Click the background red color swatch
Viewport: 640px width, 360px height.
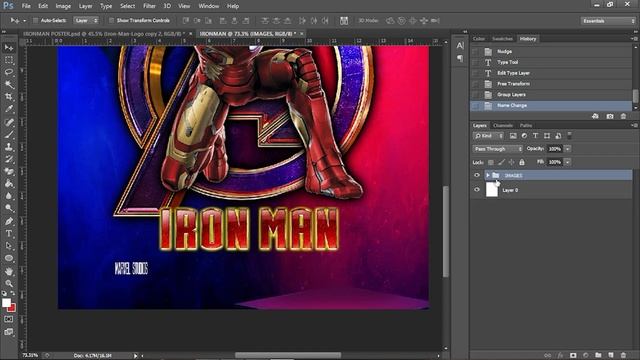[x=12, y=308]
